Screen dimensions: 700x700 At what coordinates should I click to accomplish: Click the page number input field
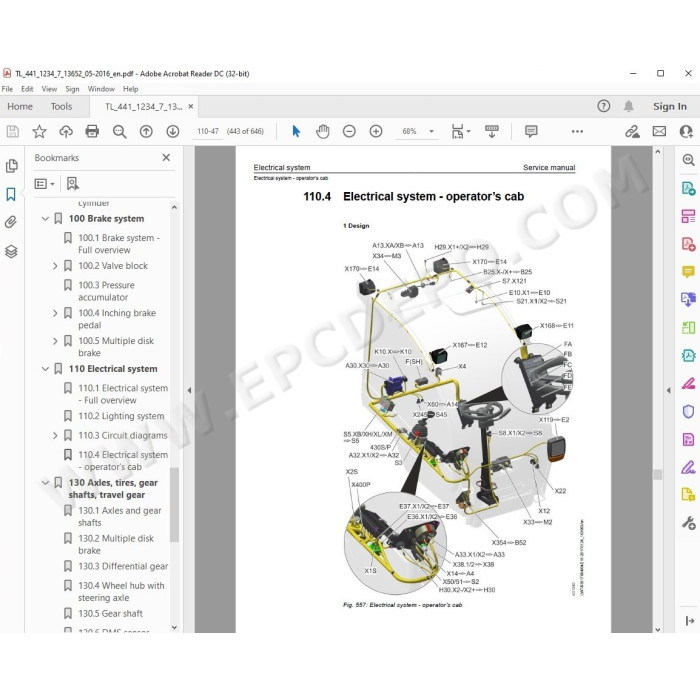(208, 131)
